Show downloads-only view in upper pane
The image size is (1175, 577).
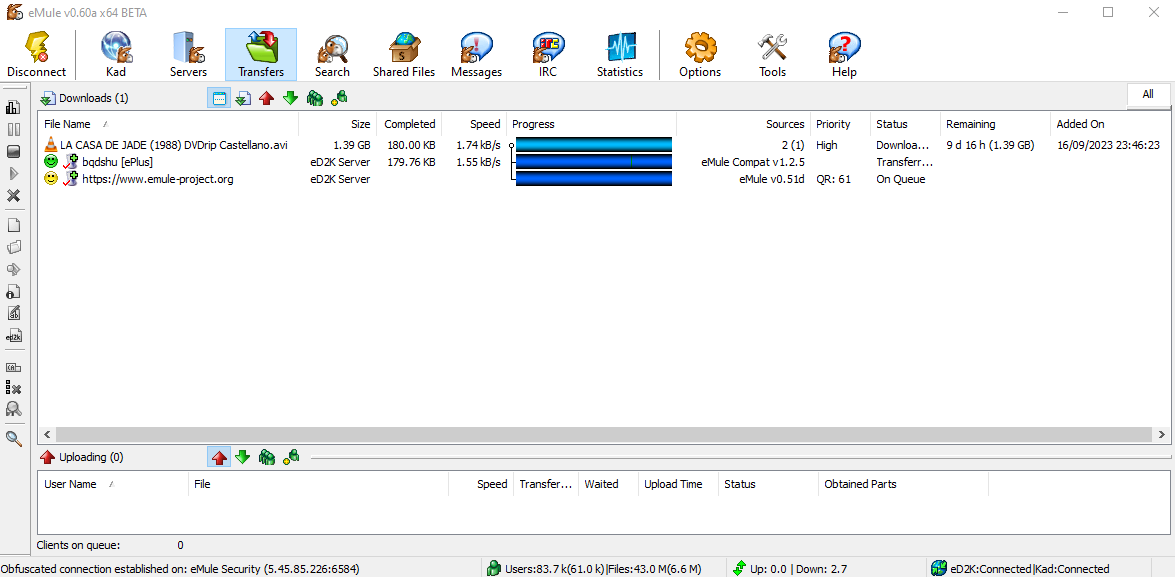[243, 98]
